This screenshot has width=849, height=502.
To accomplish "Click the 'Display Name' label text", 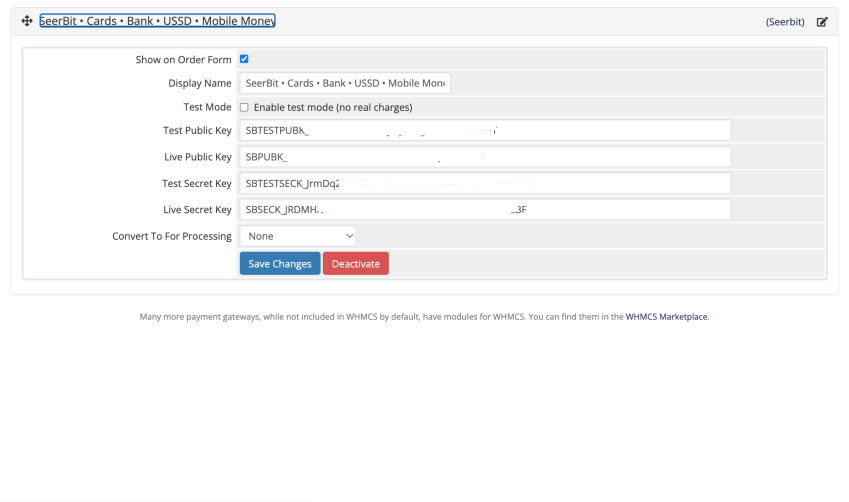I will [200, 83].
